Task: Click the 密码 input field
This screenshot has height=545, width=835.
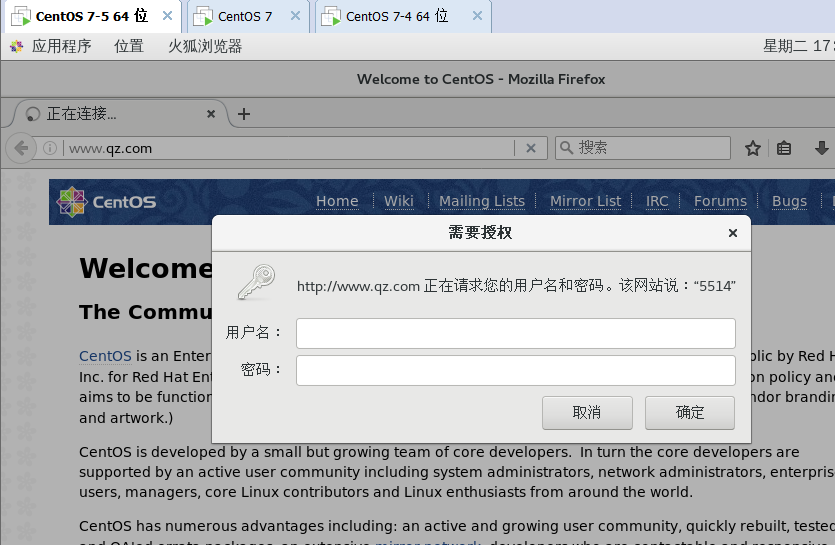Action: click(x=515, y=370)
